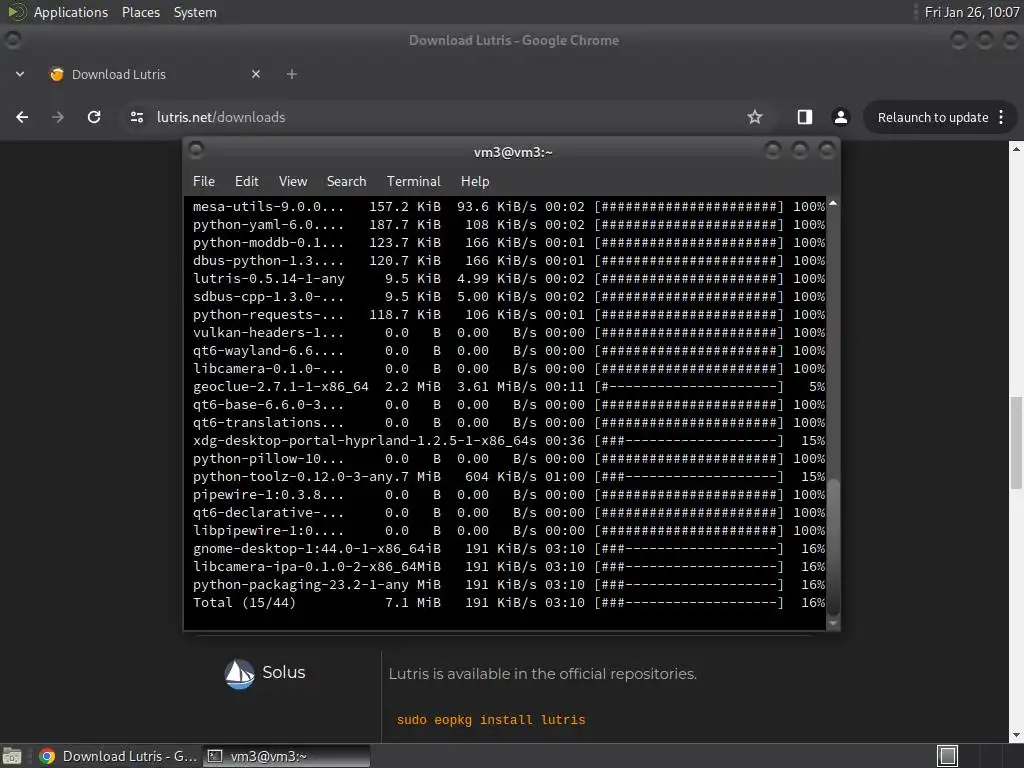
Task: Open the Places menu
Action: click(x=141, y=12)
